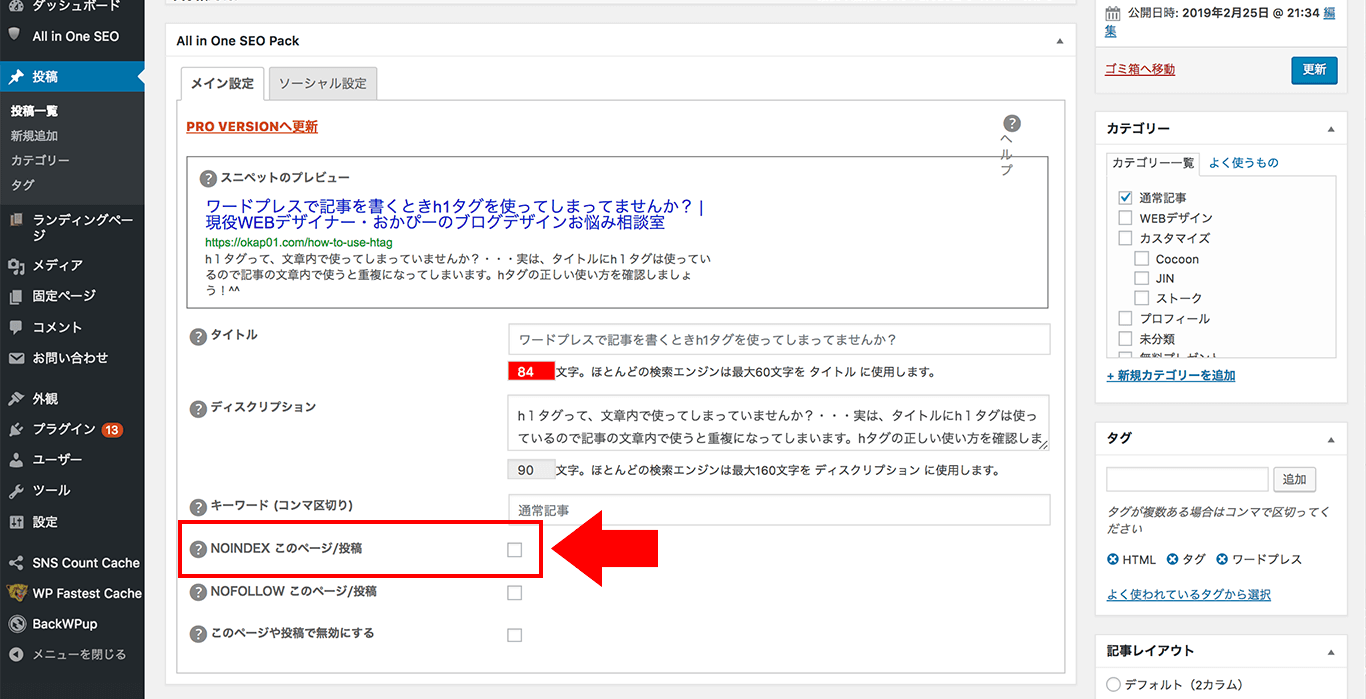Click the お問い合わせ envelope icon

pyautogui.click(x=16, y=358)
